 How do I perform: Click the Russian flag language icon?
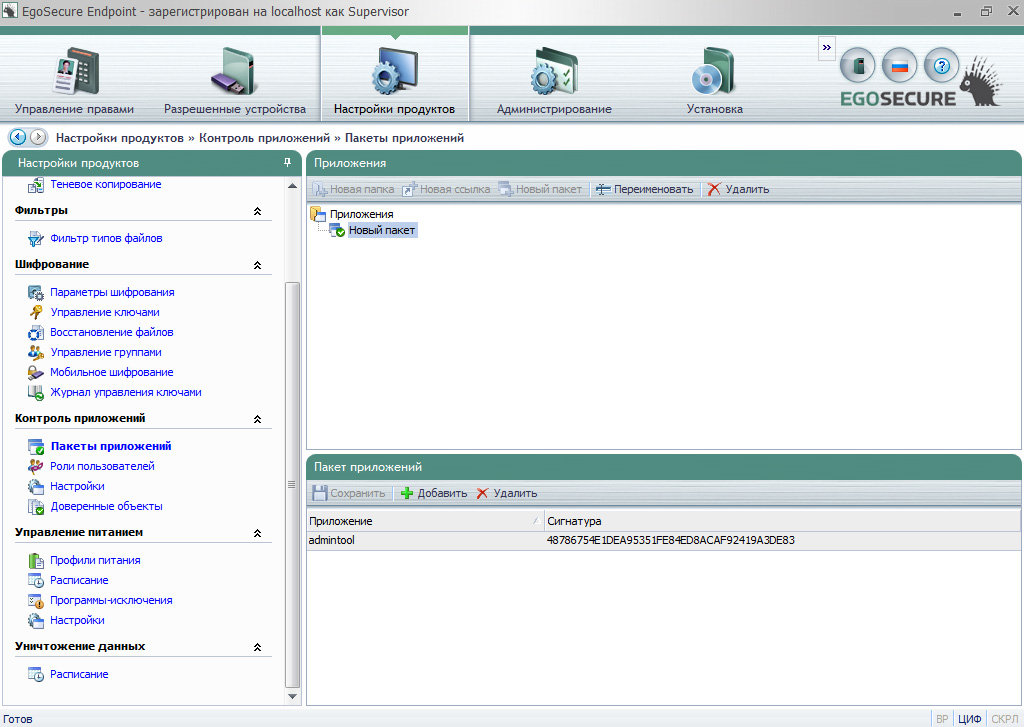point(899,66)
